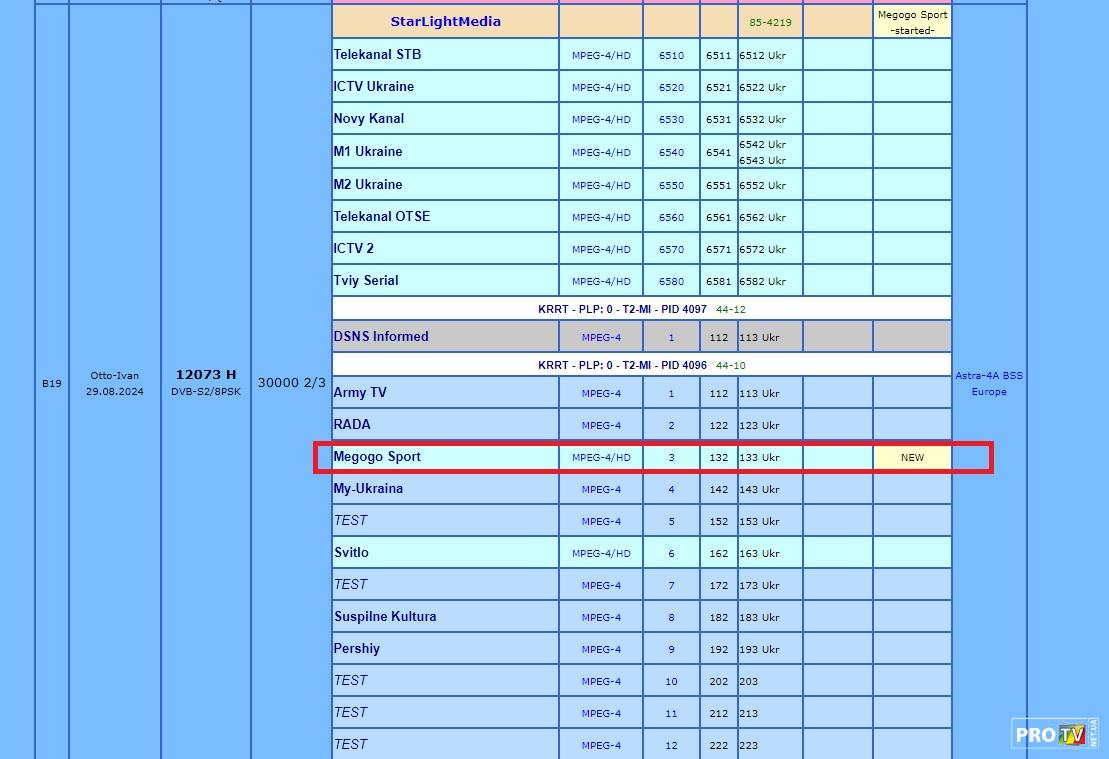Click the Otto-Ivan source label
This screenshot has height=759, width=1109.
click(x=114, y=376)
